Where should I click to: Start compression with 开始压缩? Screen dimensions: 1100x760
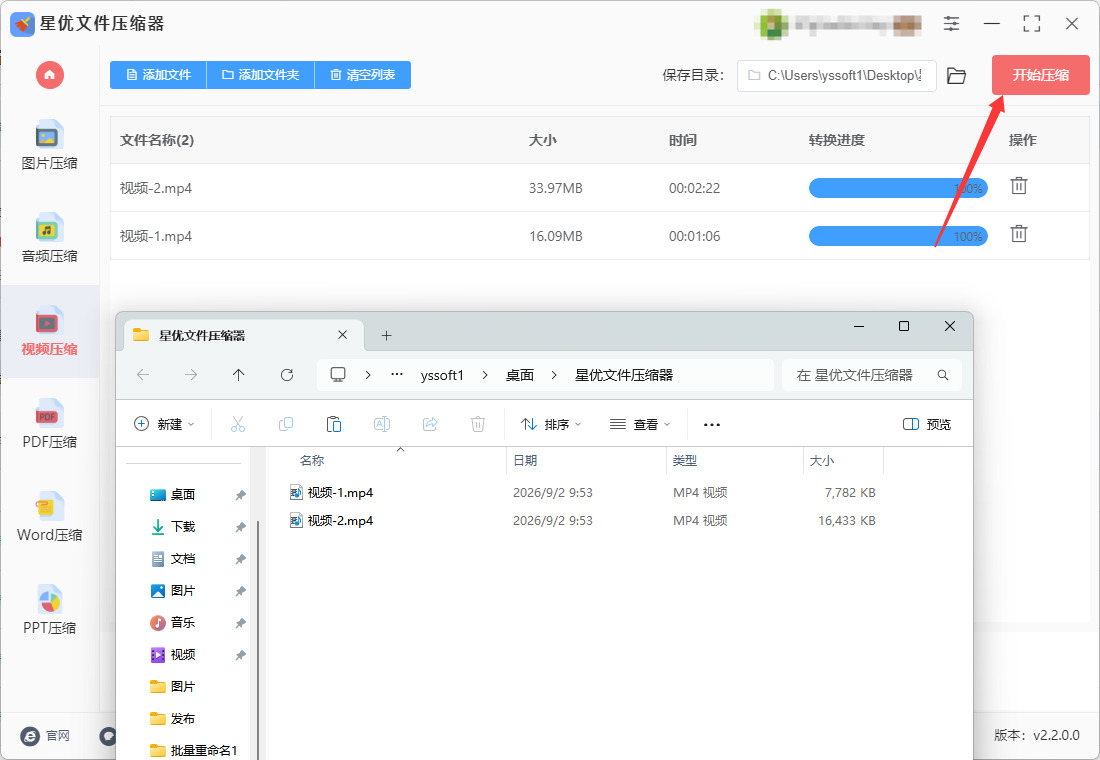pyautogui.click(x=1040, y=74)
